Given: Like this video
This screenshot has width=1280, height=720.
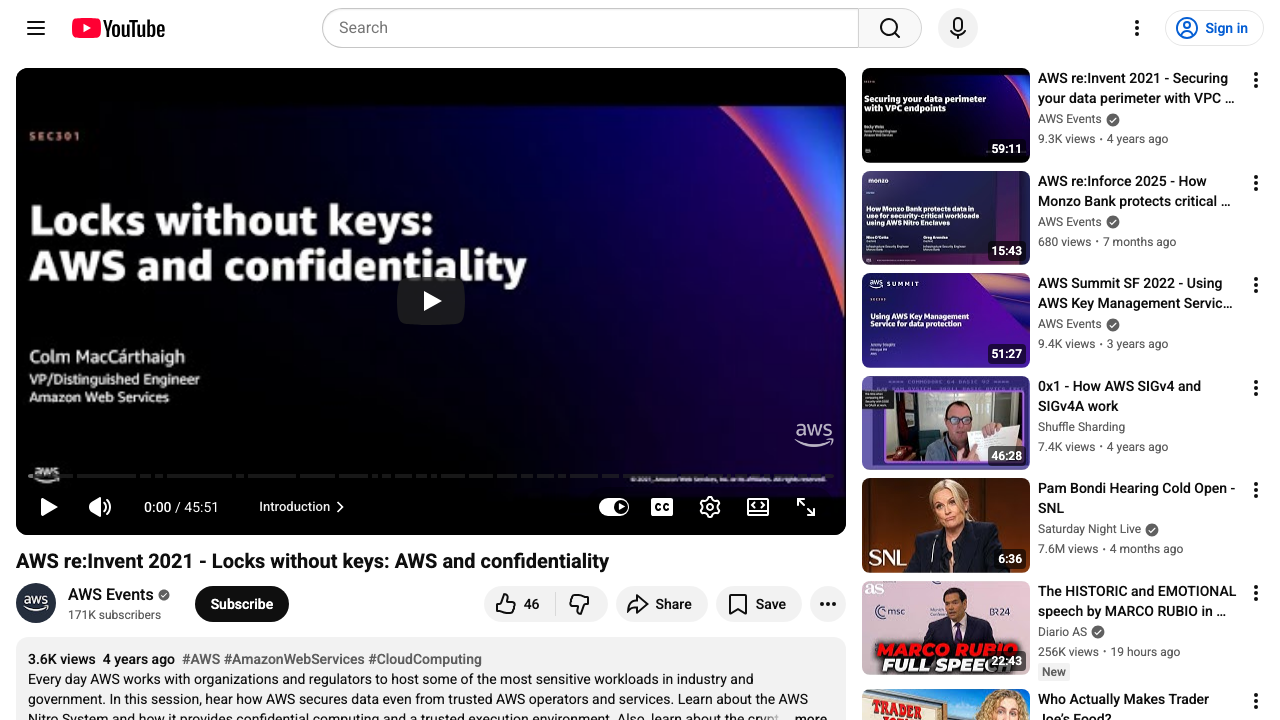Looking at the screenshot, I should pyautogui.click(x=520, y=604).
